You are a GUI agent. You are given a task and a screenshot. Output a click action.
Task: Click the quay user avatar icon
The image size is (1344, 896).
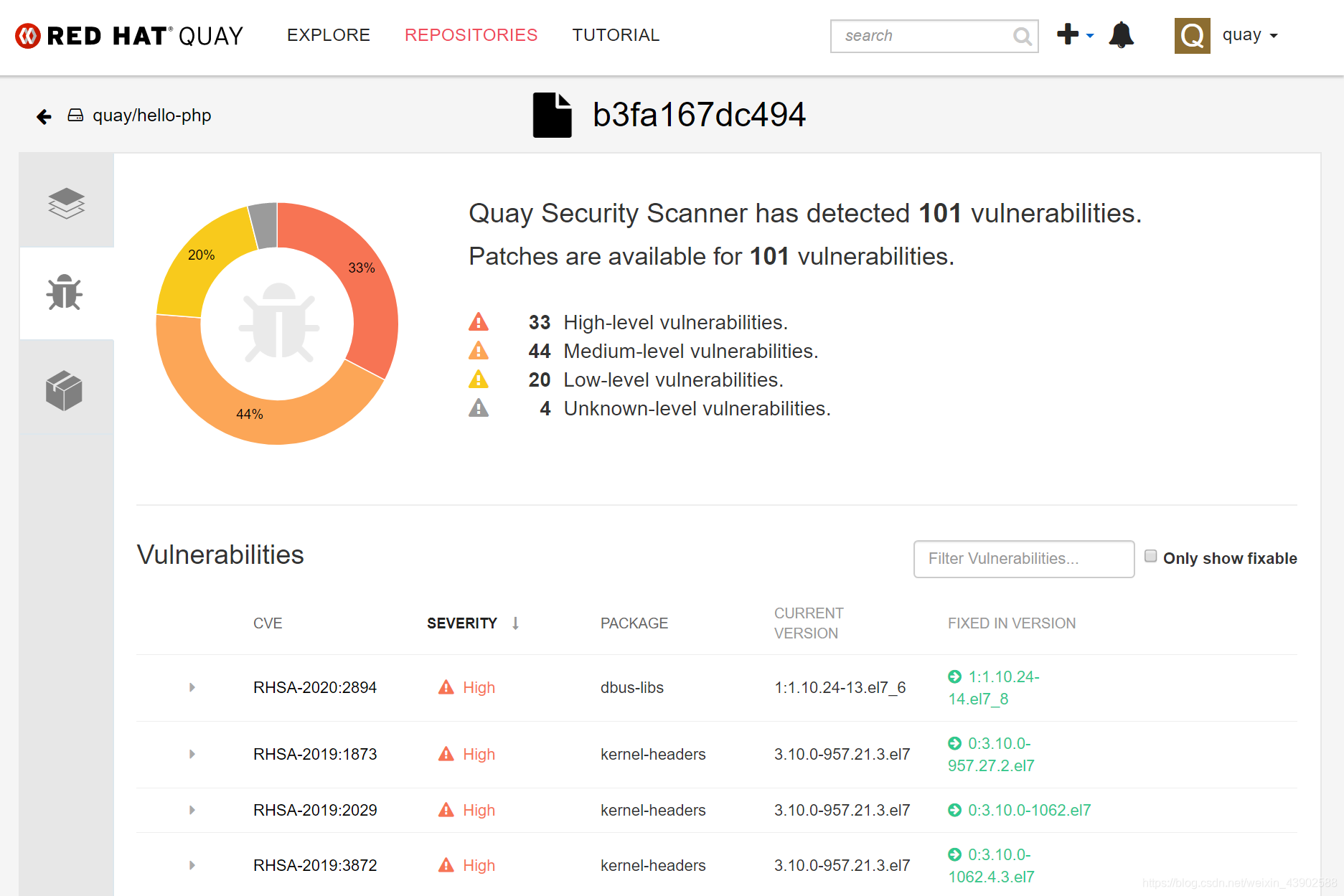[1192, 35]
